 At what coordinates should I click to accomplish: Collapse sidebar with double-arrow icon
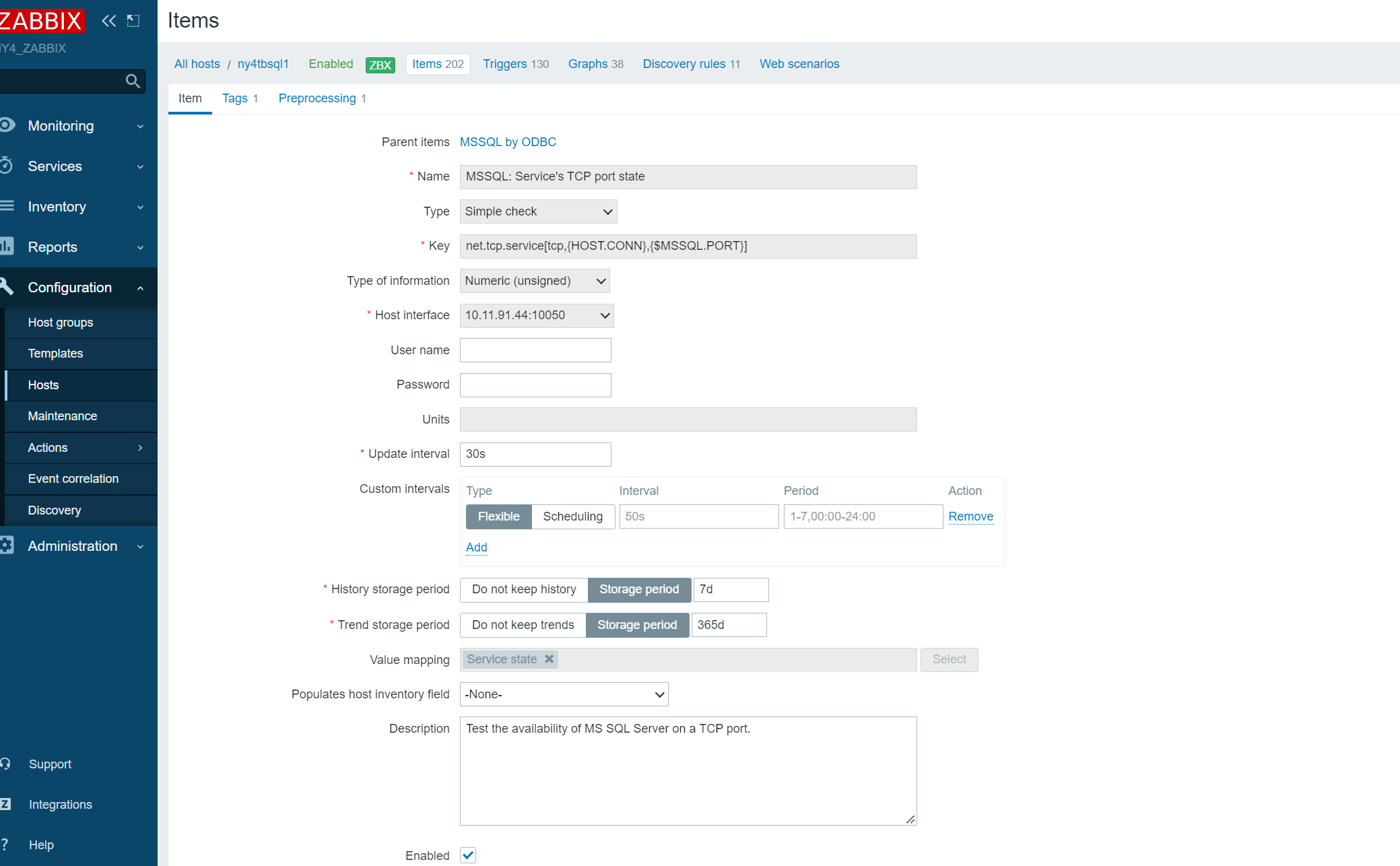pos(108,21)
